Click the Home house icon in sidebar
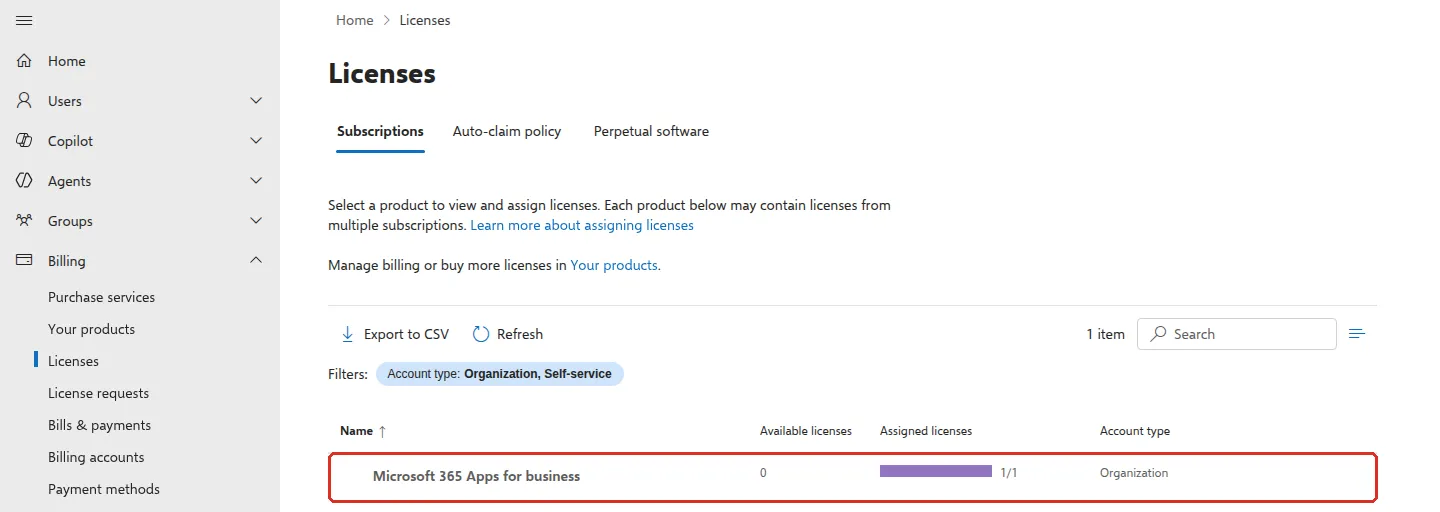Image resolution: width=1440 pixels, height=512 pixels. (24, 61)
